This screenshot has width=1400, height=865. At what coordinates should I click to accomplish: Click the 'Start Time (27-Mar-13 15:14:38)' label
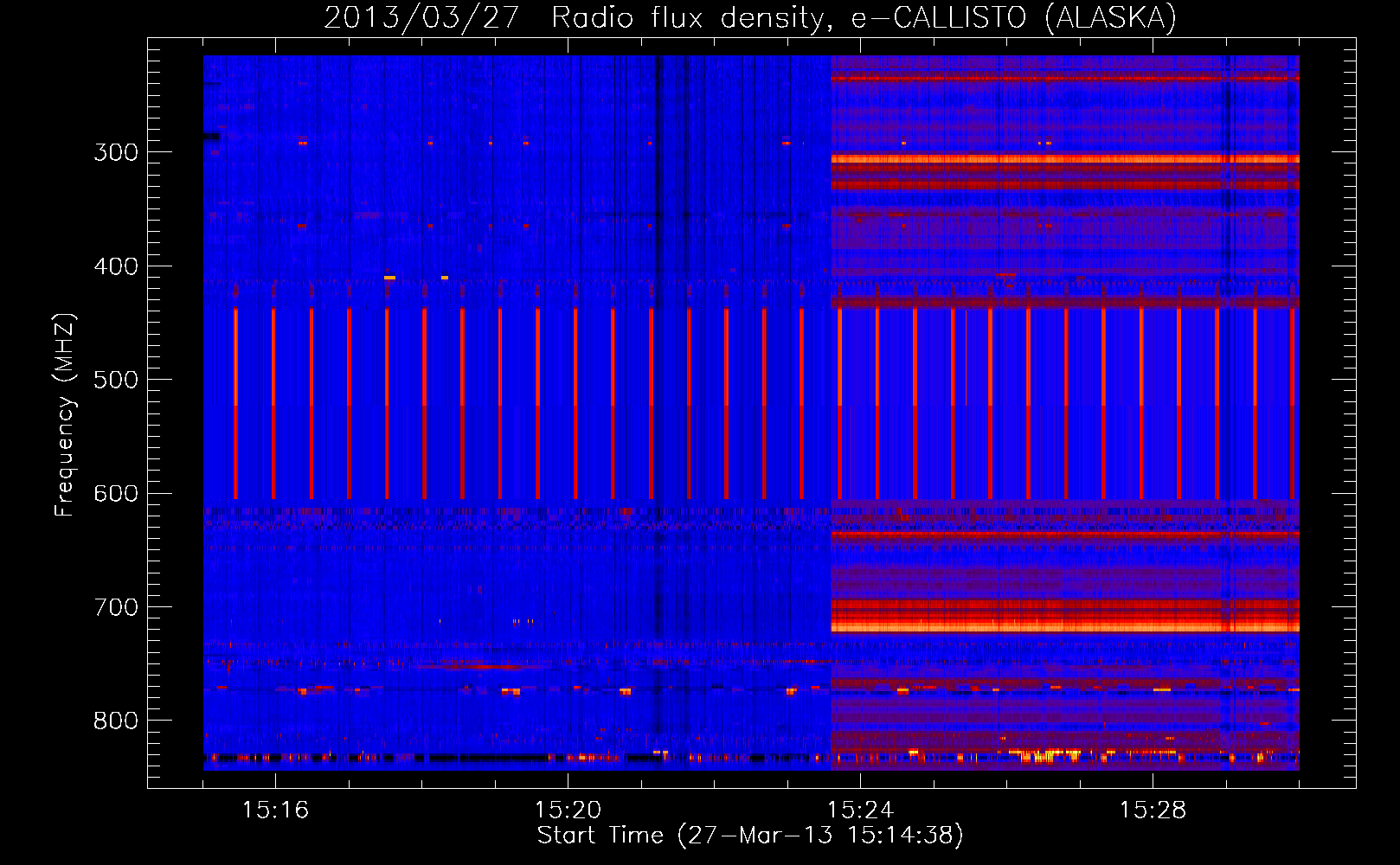click(750, 836)
